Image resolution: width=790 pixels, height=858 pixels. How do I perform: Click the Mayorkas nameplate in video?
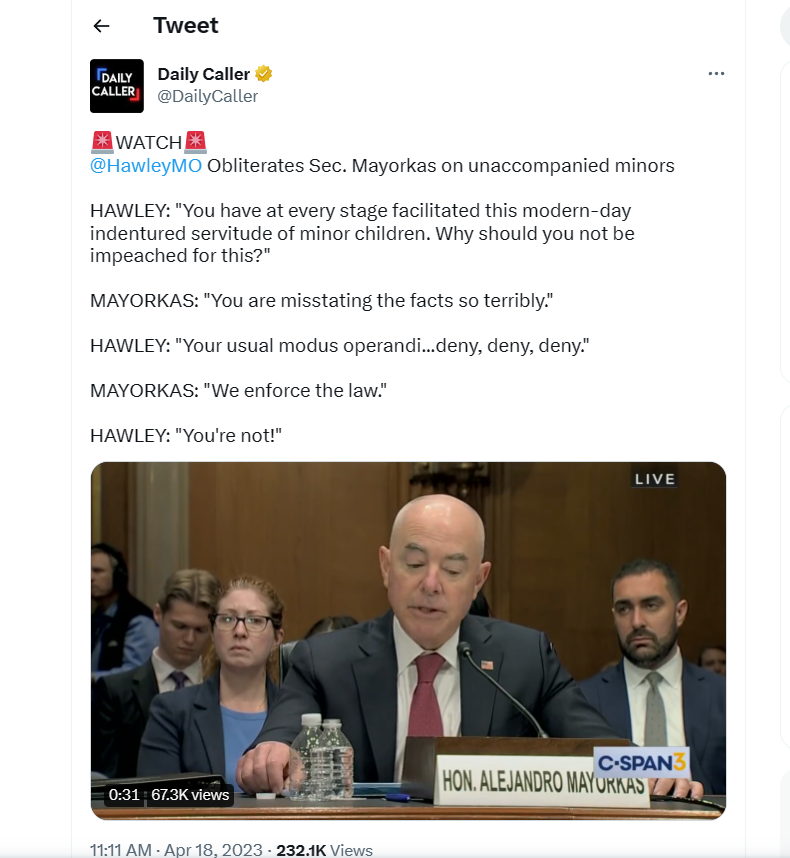pos(542,780)
